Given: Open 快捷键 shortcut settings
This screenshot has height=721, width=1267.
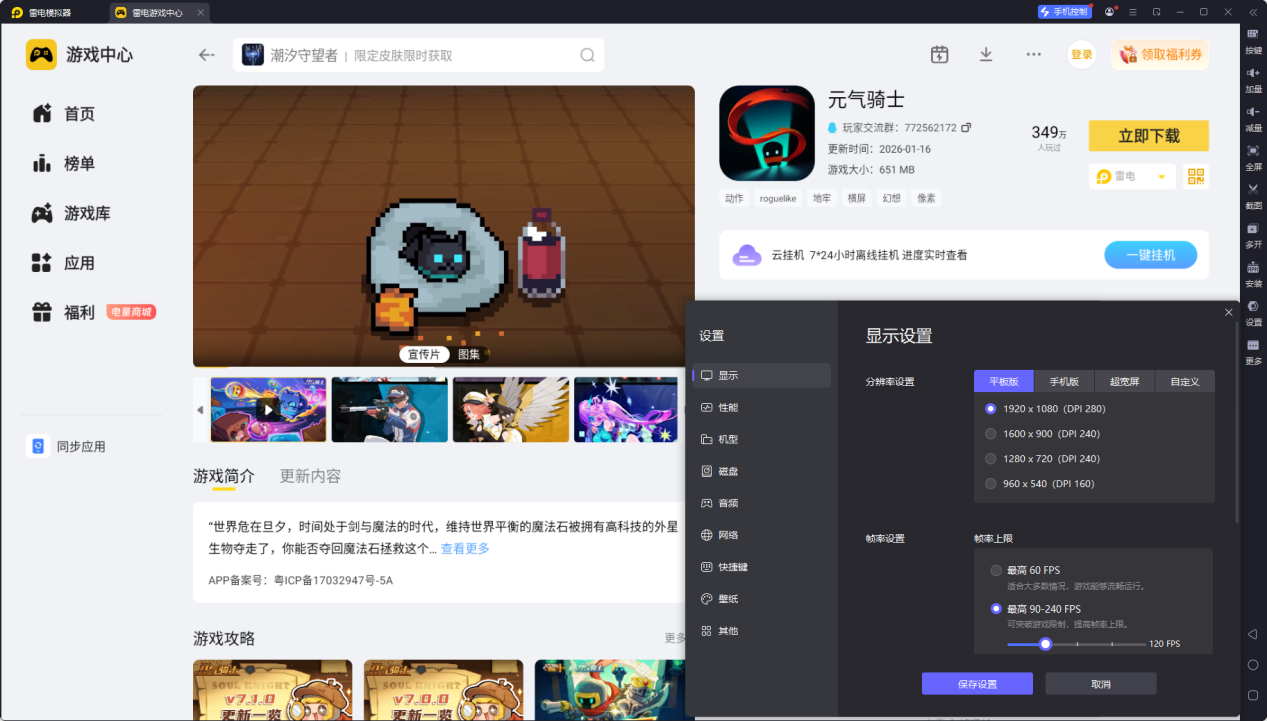Looking at the screenshot, I should point(761,567).
